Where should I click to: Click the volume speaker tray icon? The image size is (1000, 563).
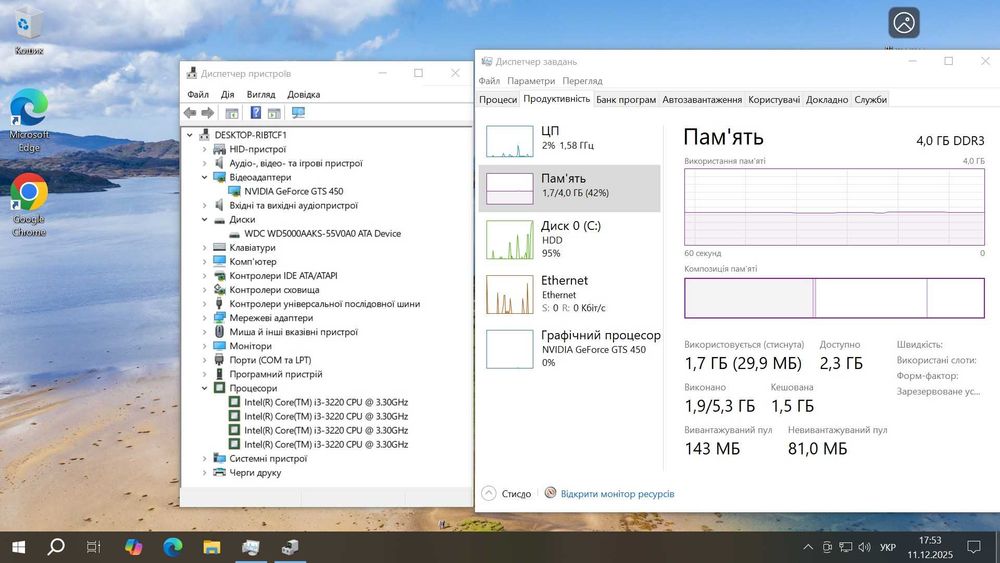pos(864,547)
